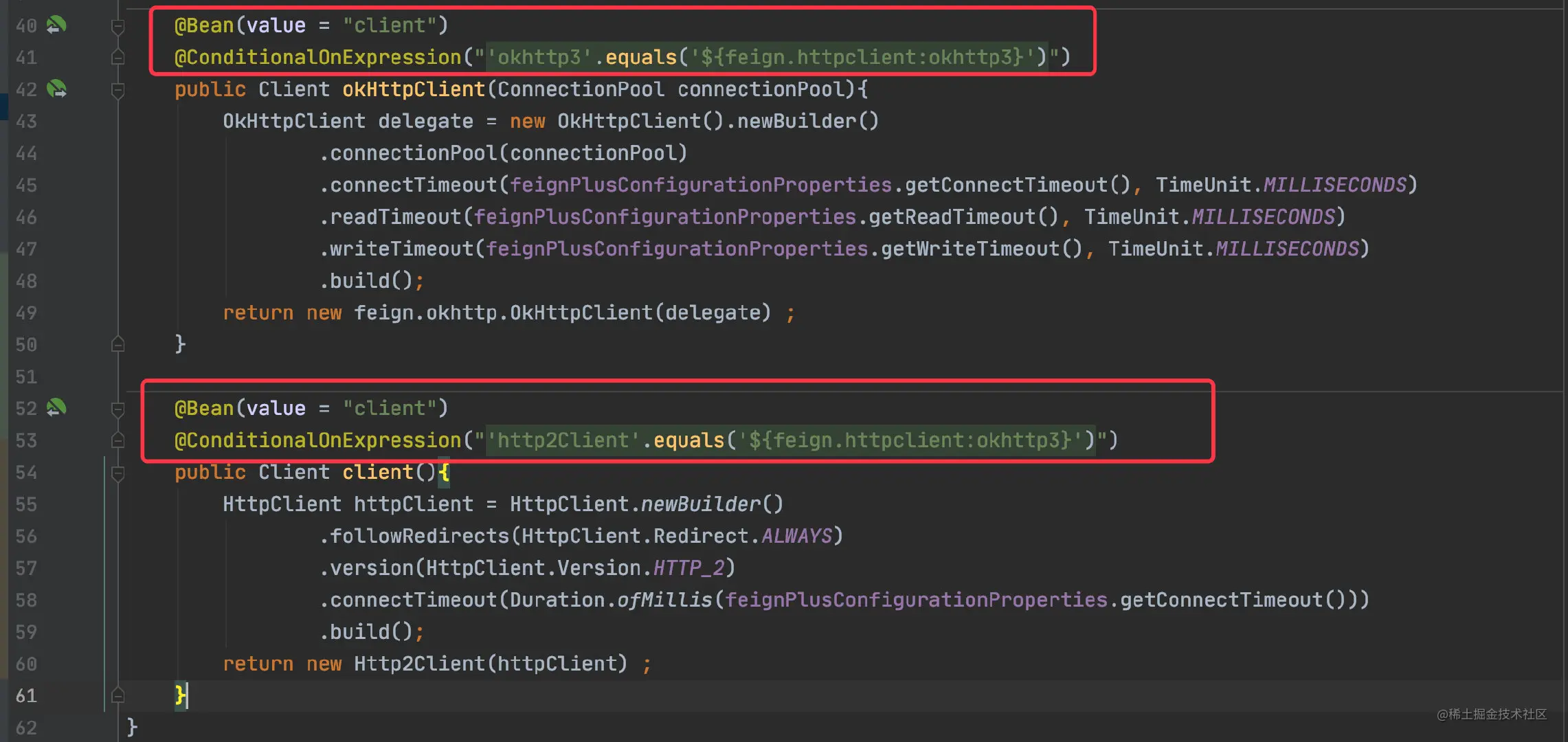Collapse the annotation fold marker on line 52
This screenshot has width=1568, height=742.
[x=117, y=409]
